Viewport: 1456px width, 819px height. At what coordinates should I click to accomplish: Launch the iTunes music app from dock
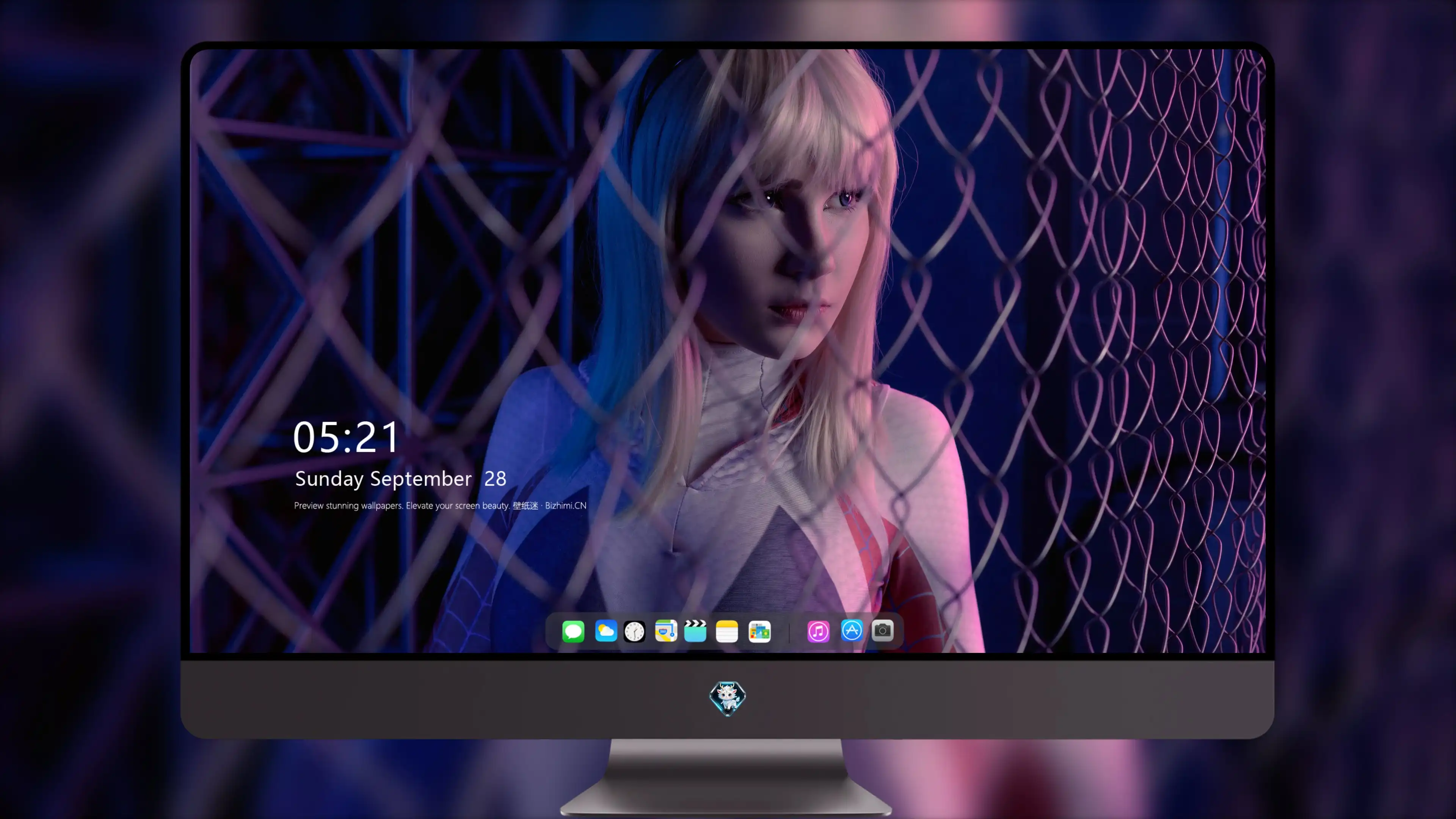point(819,631)
